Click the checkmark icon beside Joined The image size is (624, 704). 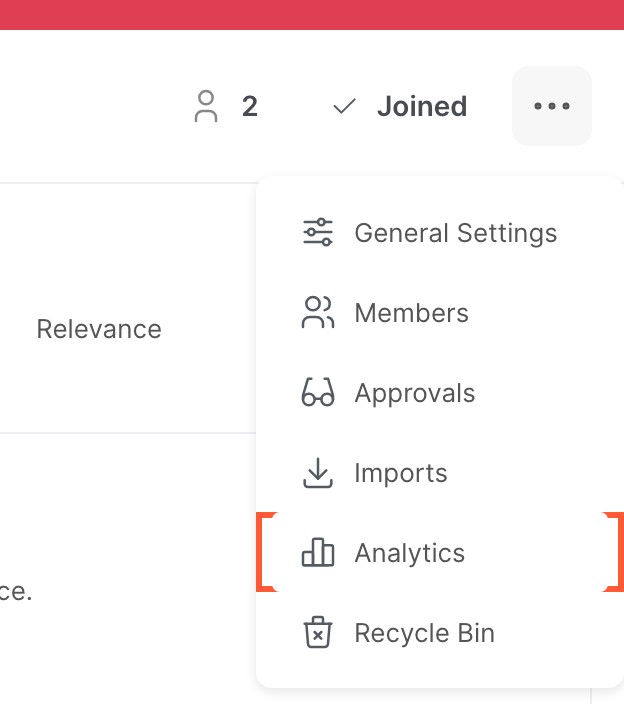click(344, 106)
